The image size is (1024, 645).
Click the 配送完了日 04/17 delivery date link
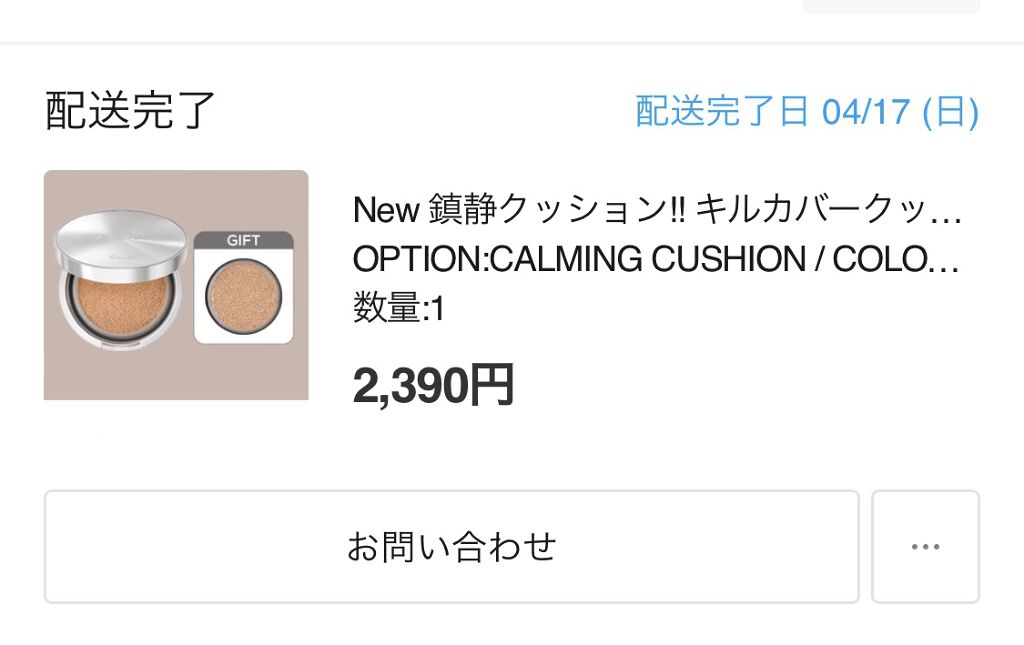pyautogui.click(x=806, y=112)
